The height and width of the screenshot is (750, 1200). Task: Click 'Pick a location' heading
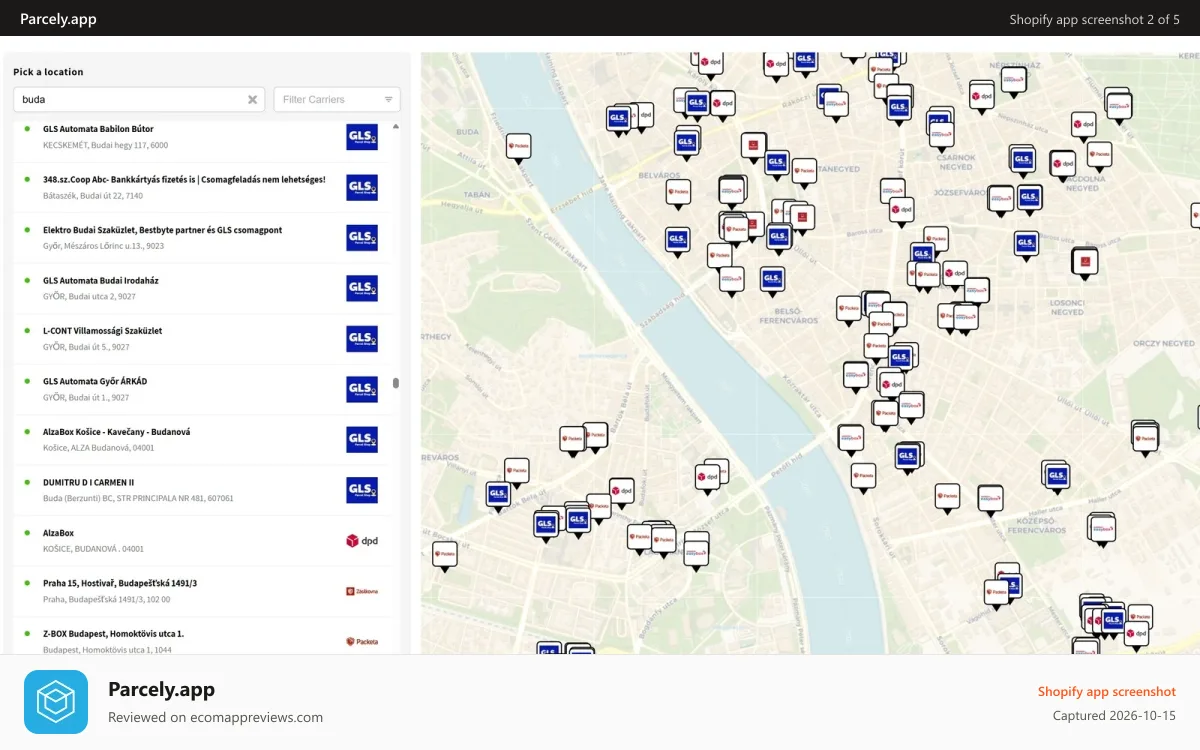click(x=48, y=72)
